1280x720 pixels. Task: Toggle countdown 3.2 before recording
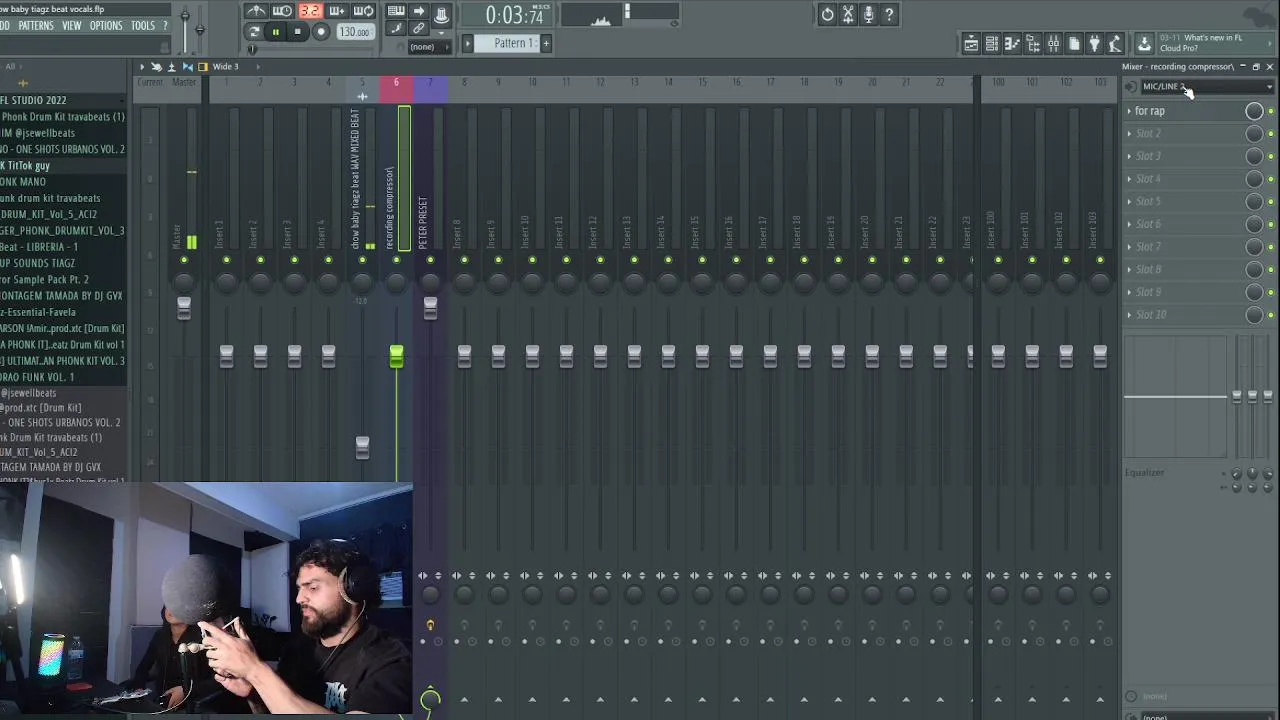click(310, 11)
